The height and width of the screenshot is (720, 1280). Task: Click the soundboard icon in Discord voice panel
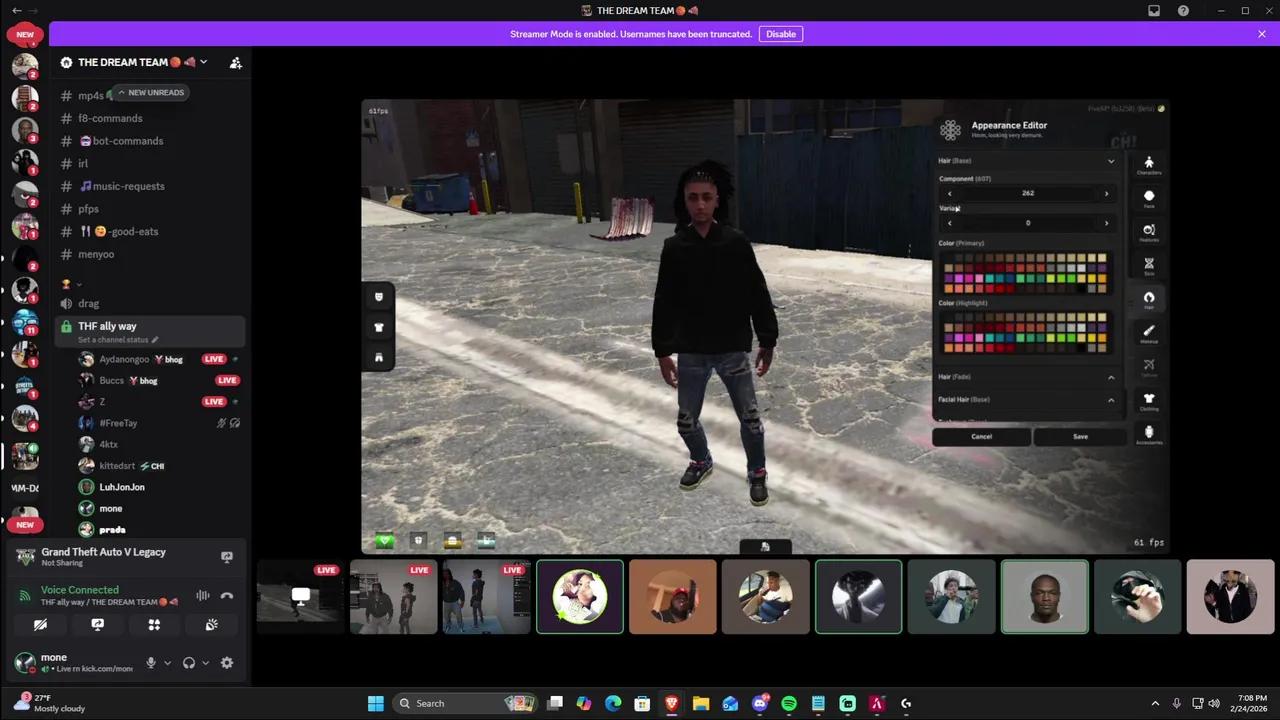click(211, 624)
